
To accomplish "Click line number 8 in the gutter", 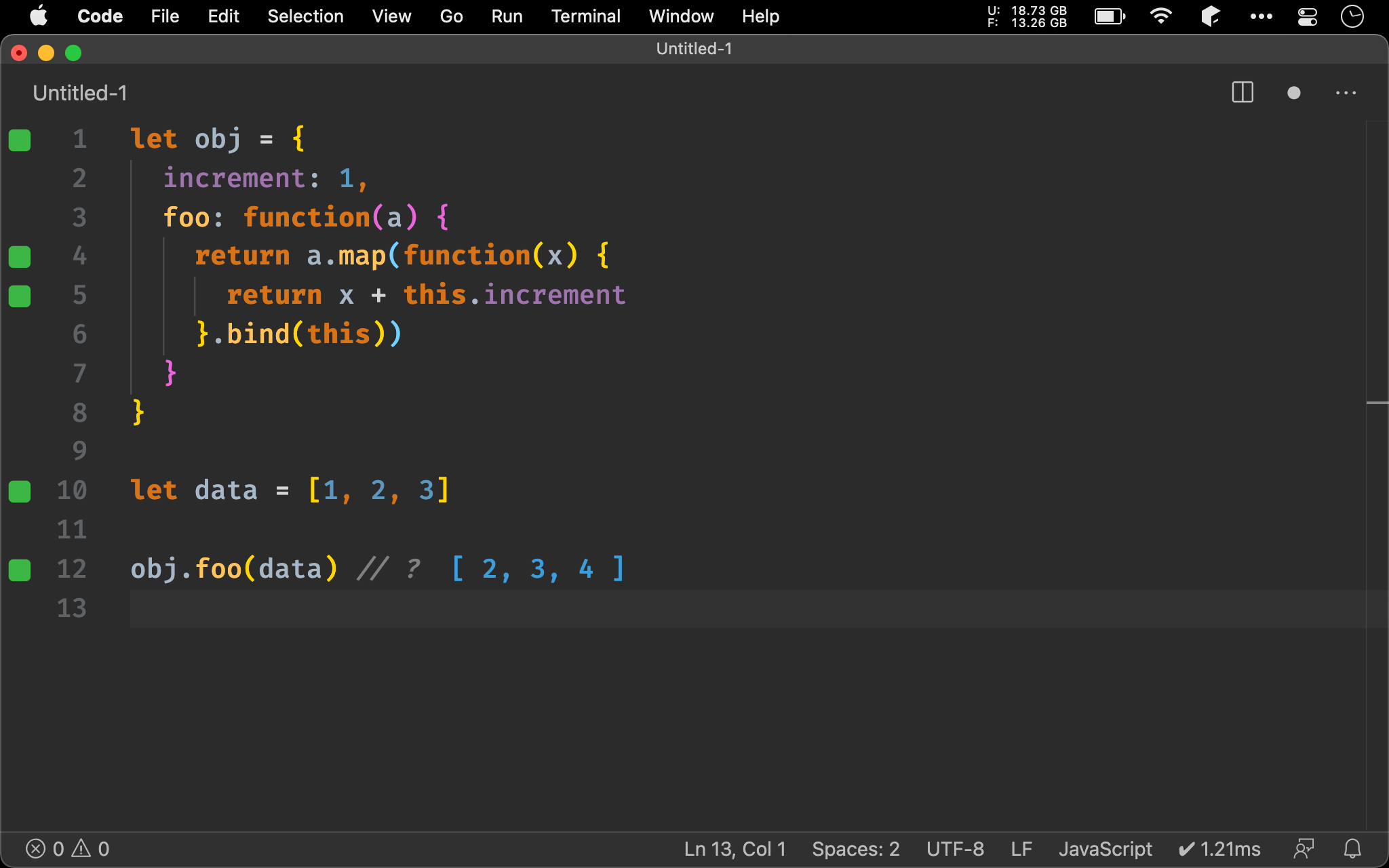I will point(79,413).
